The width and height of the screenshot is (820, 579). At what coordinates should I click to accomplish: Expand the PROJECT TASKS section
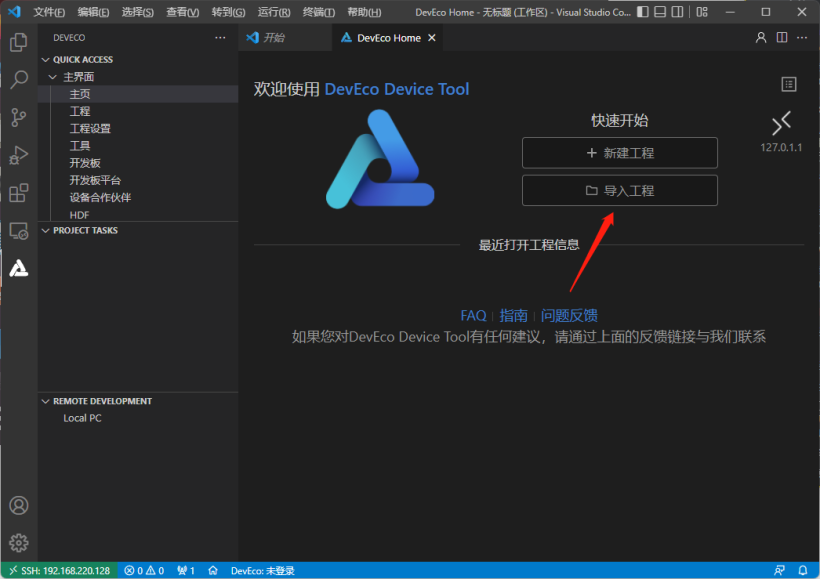[x=85, y=230]
